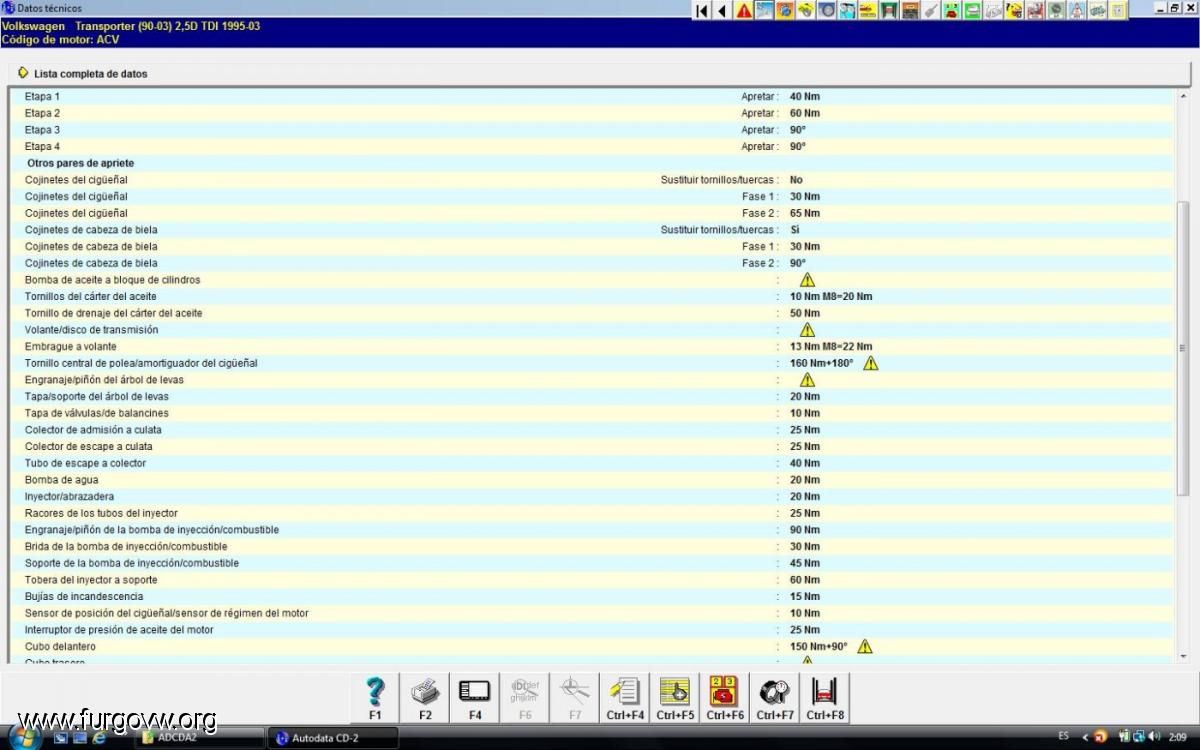The height and width of the screenshot is (750, 1200).
Task: Open the red warning triangle toolbar icon
Action: [743, 10]
